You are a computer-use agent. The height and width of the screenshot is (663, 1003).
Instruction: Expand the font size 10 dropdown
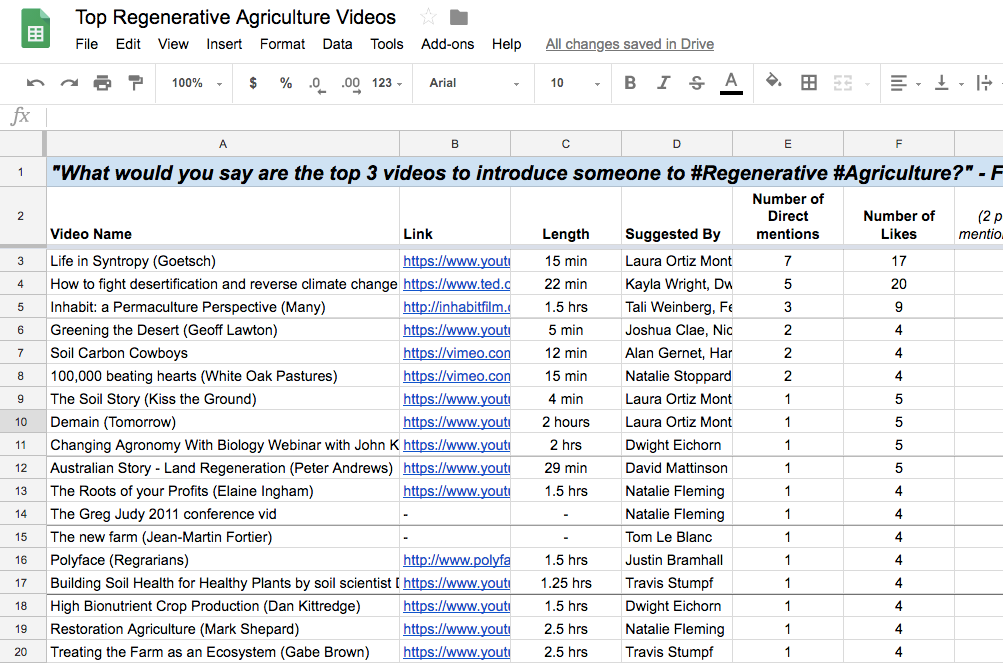point(576,83)
